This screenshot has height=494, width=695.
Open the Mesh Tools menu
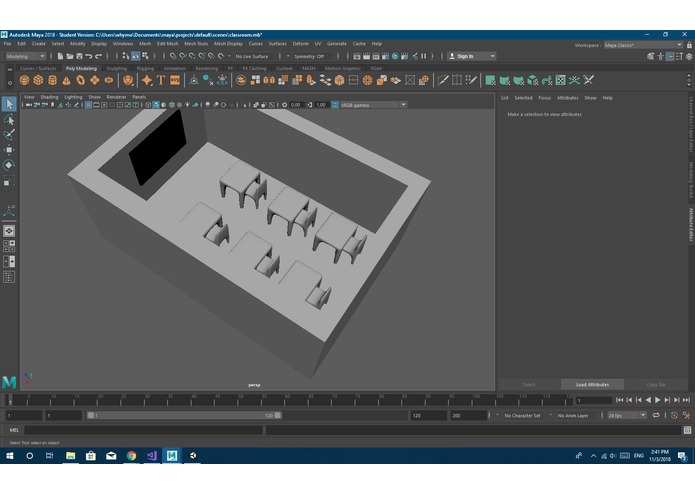click(x=196, y=44)
